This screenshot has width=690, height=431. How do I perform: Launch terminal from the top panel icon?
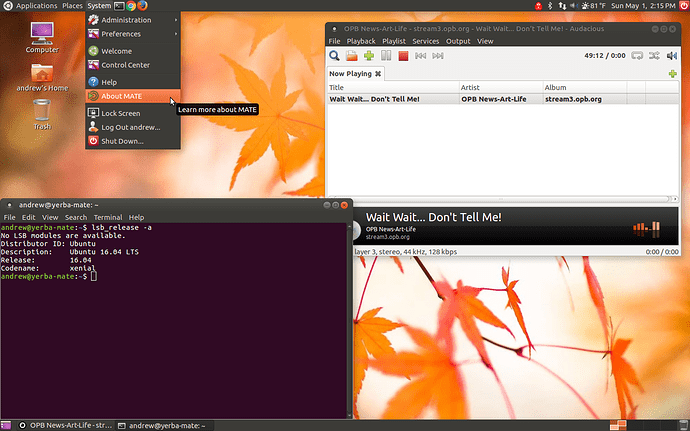(x=119, y=6)
